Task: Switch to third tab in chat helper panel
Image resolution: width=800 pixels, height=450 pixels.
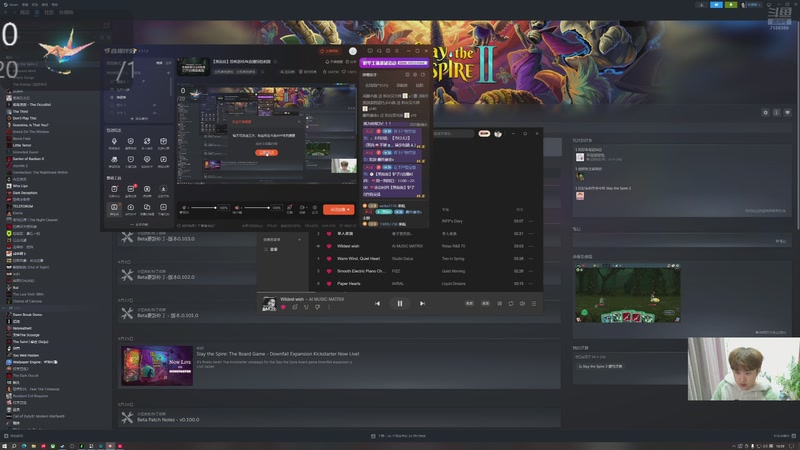Action: tap(419, 85)
